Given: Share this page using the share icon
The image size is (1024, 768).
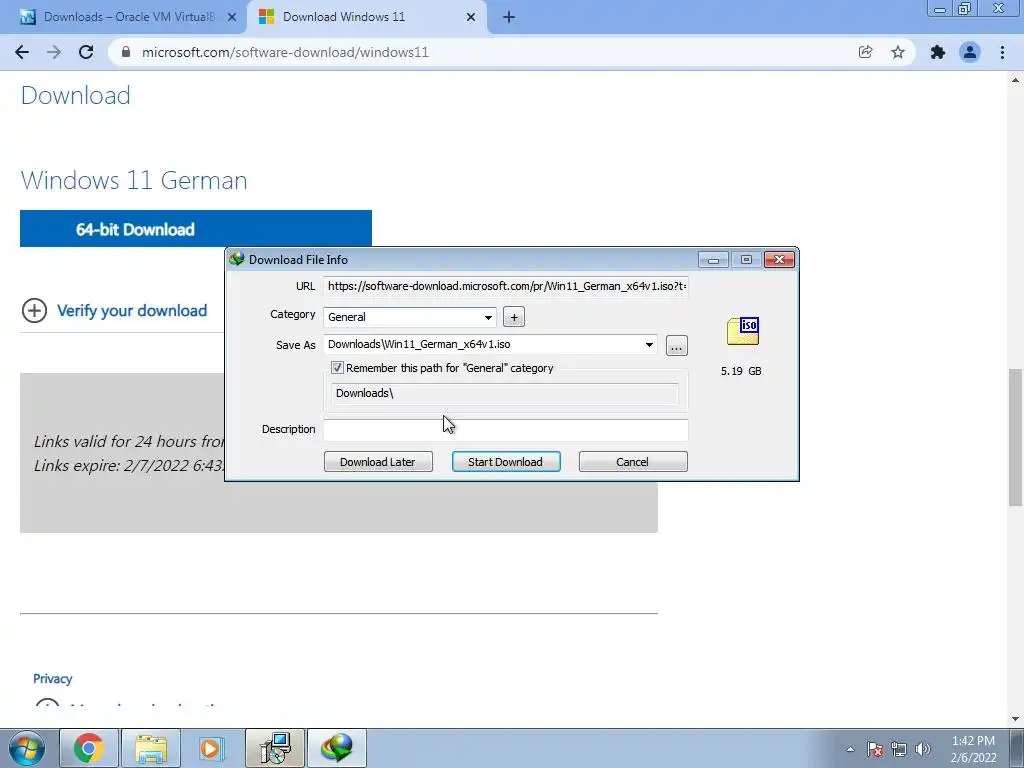Looking at the screenshot, I should 865,52.
